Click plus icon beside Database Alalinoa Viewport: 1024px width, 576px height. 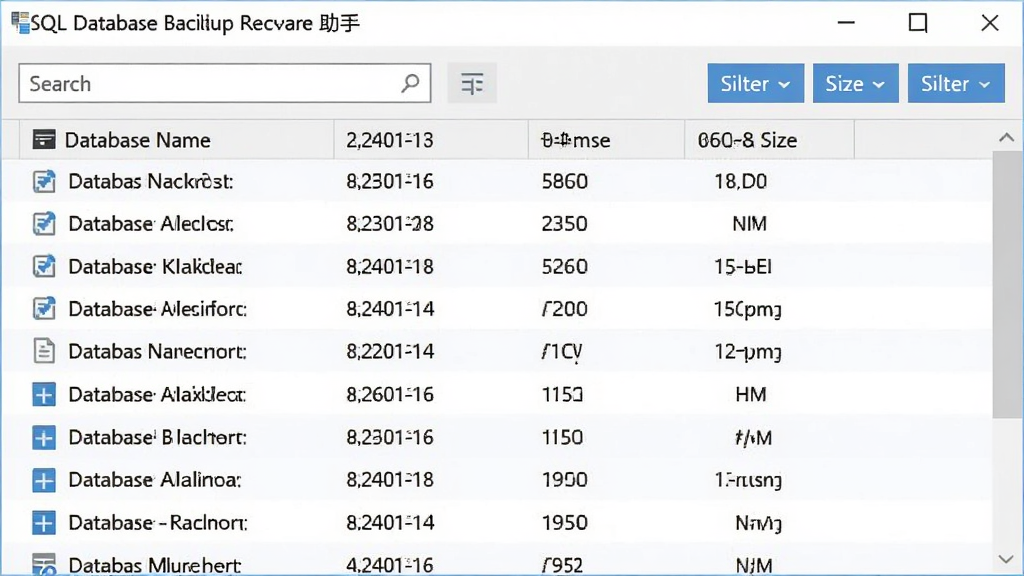(44, 481)
